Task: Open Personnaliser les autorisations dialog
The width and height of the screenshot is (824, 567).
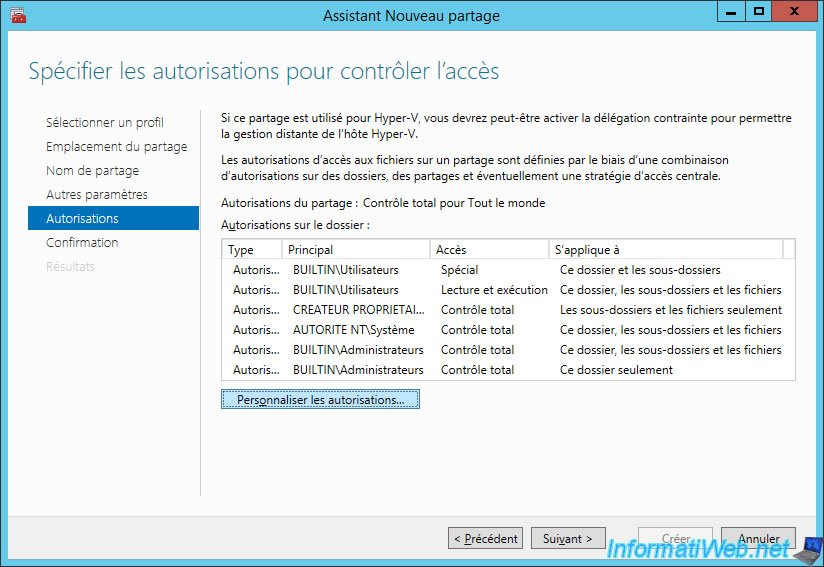Action: click(x=320, y=399)
